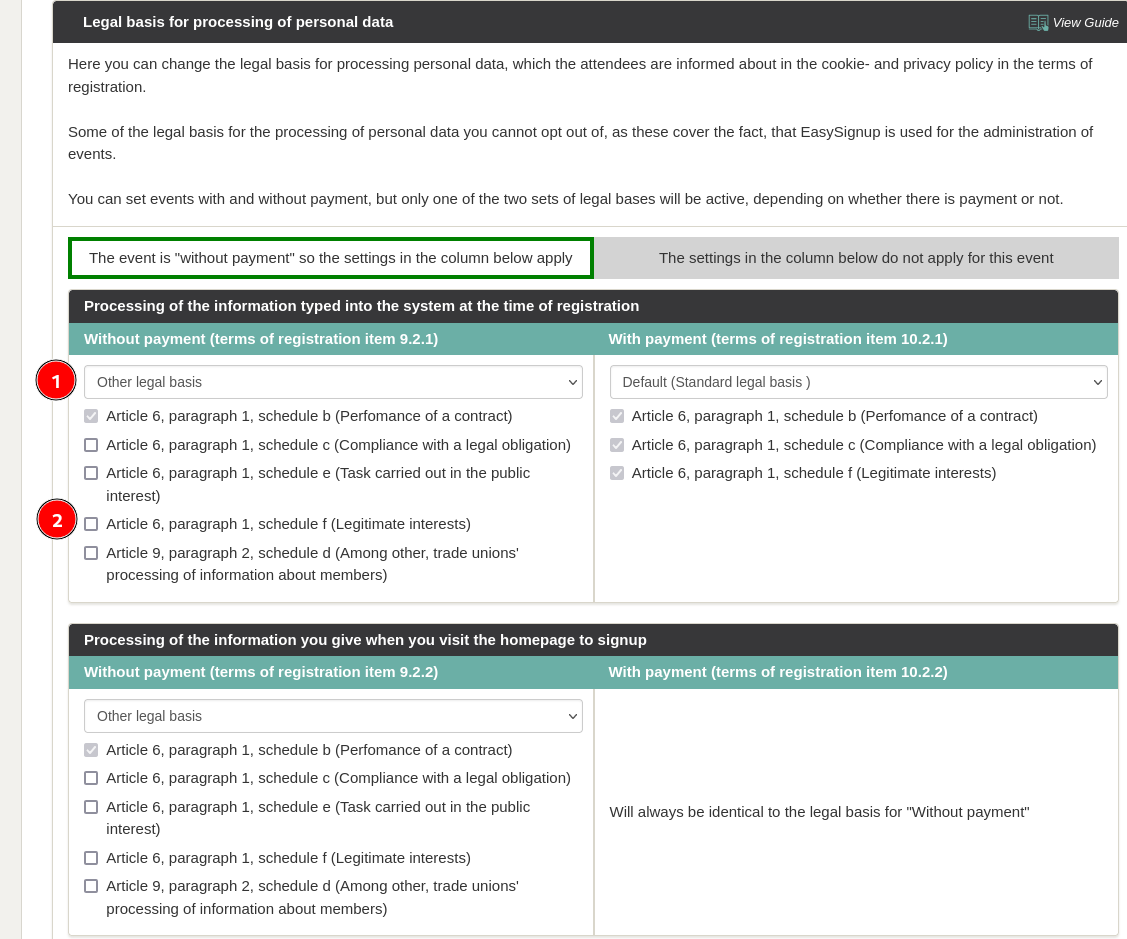1127x939 pixels.
Task: Click 'Without payment (terms of registration item 9.2.2)' header
Action: [x=261, y=672]
